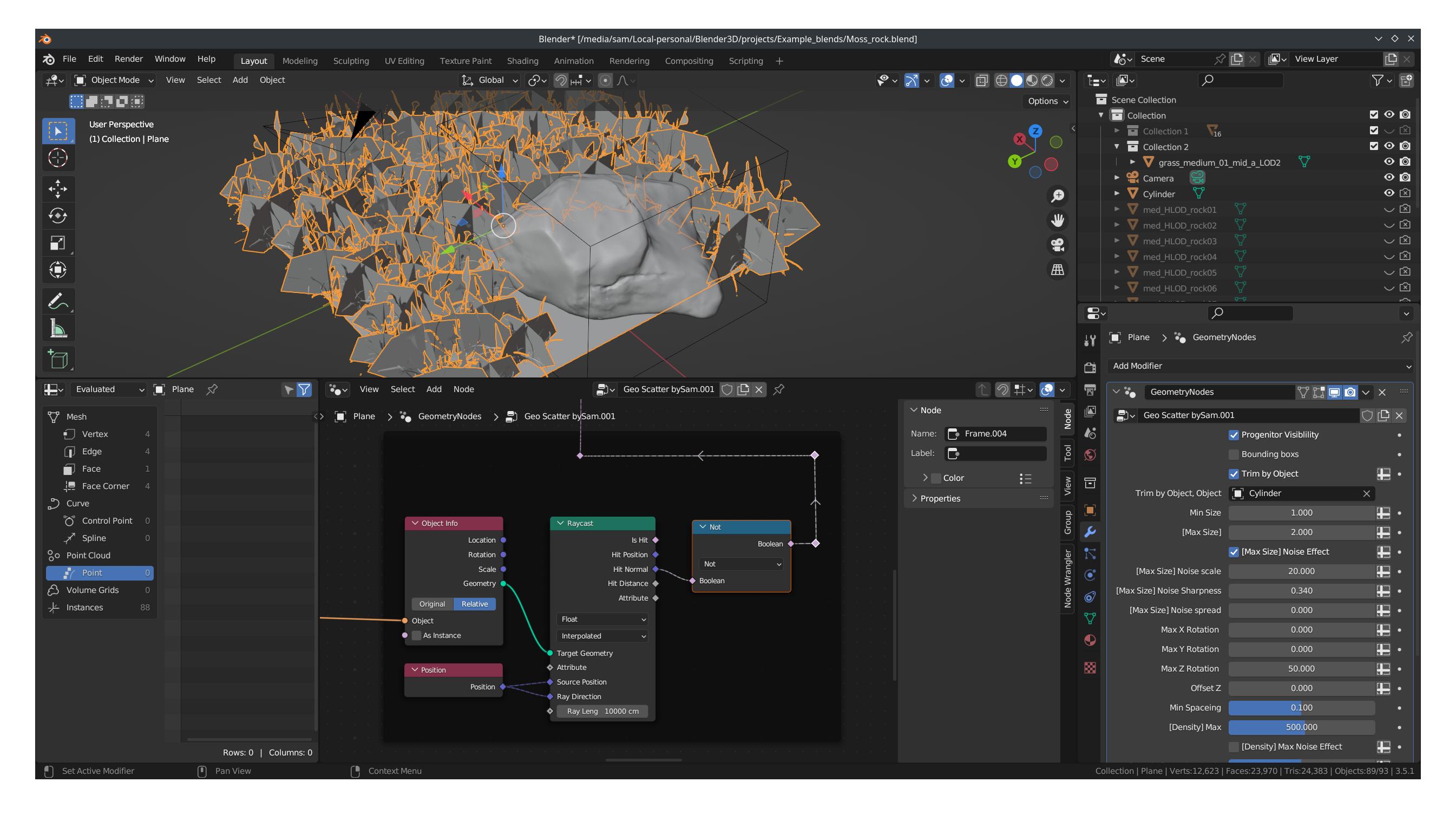The image size is (1456, 821).
Task: Open the viewport Options dropdown
Action: point(1047,101)
